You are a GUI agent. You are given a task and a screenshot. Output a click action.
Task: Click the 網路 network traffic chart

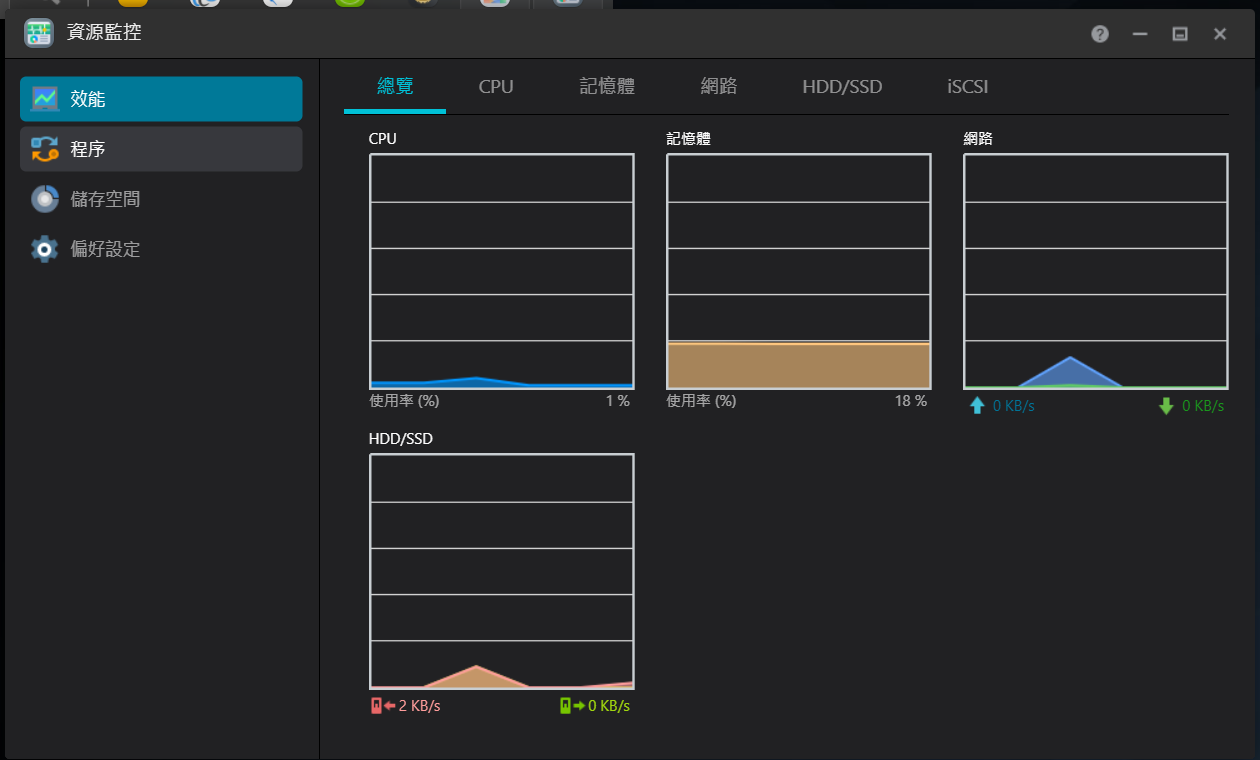pyautogui.click(x=1095, y=271)
